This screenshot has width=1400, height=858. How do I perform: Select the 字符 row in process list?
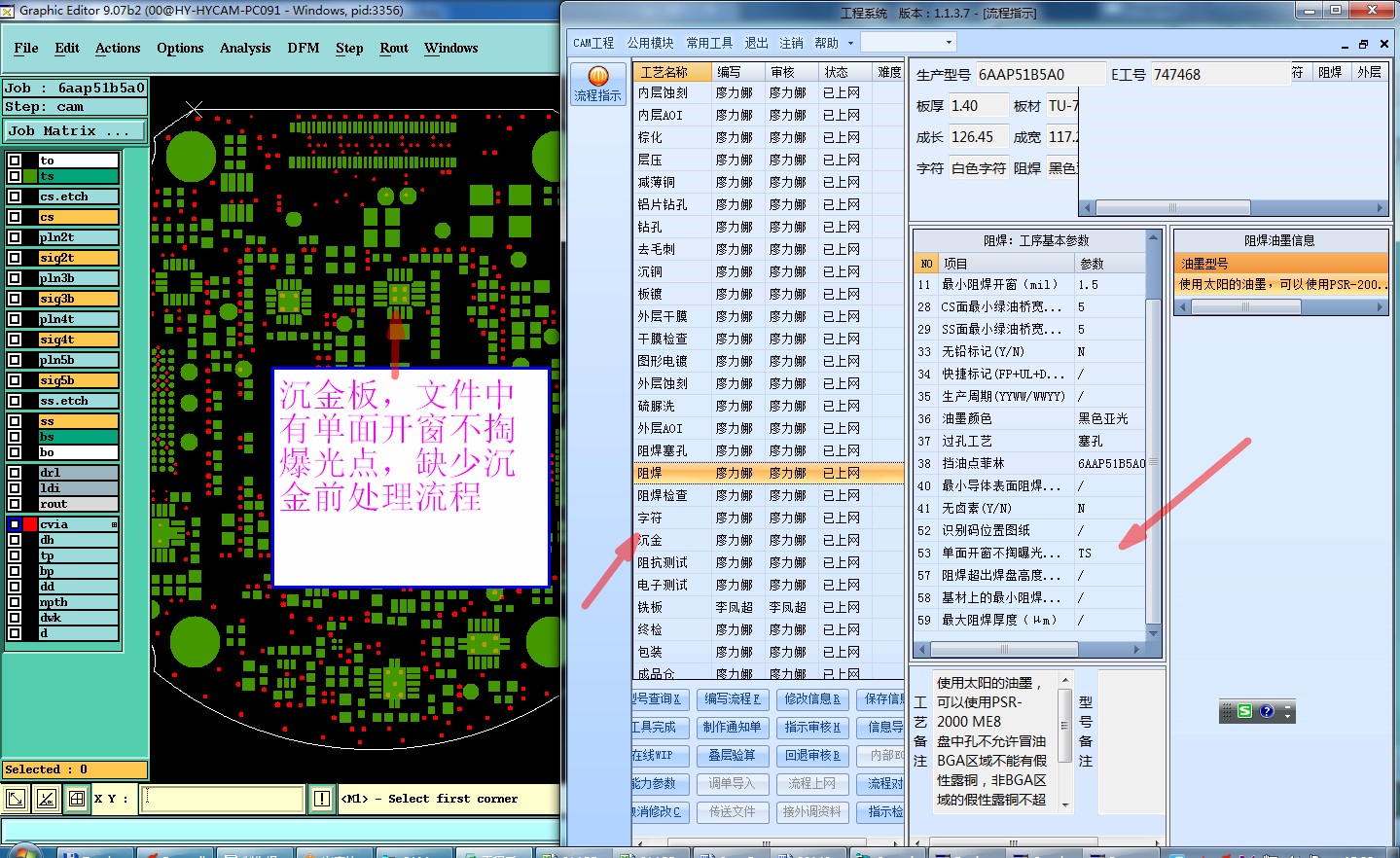pos(769,518)
